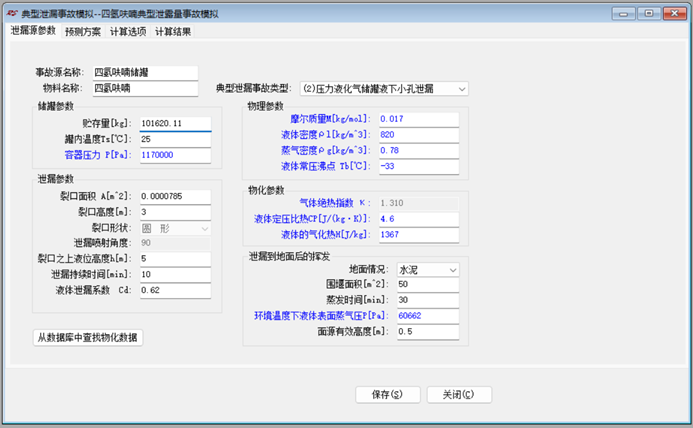Click the 贮存量[kg] field with 101620.11
Screen dimensions: 693x428
click(175, 123)
